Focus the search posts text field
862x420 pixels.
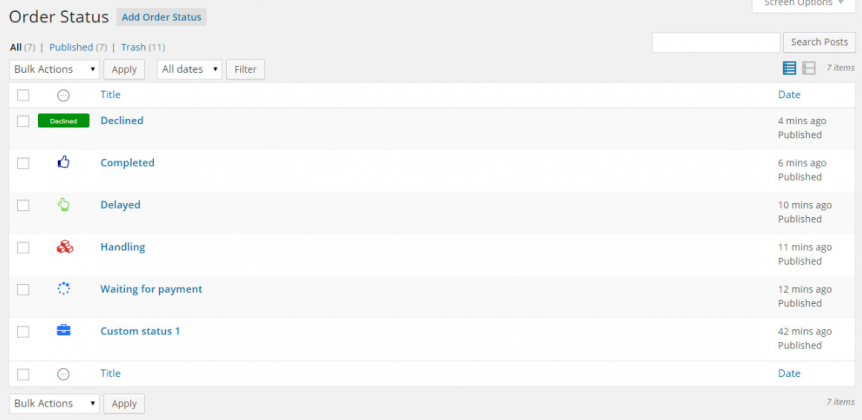pyautogui.click(x=715, y=42)
